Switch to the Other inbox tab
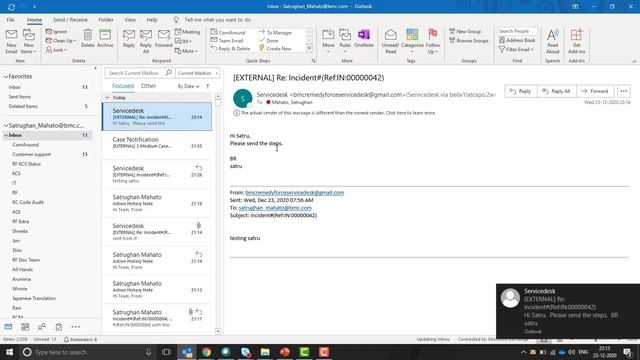The image size is (640, 360). pyautogui.click(x=148, y=86)
